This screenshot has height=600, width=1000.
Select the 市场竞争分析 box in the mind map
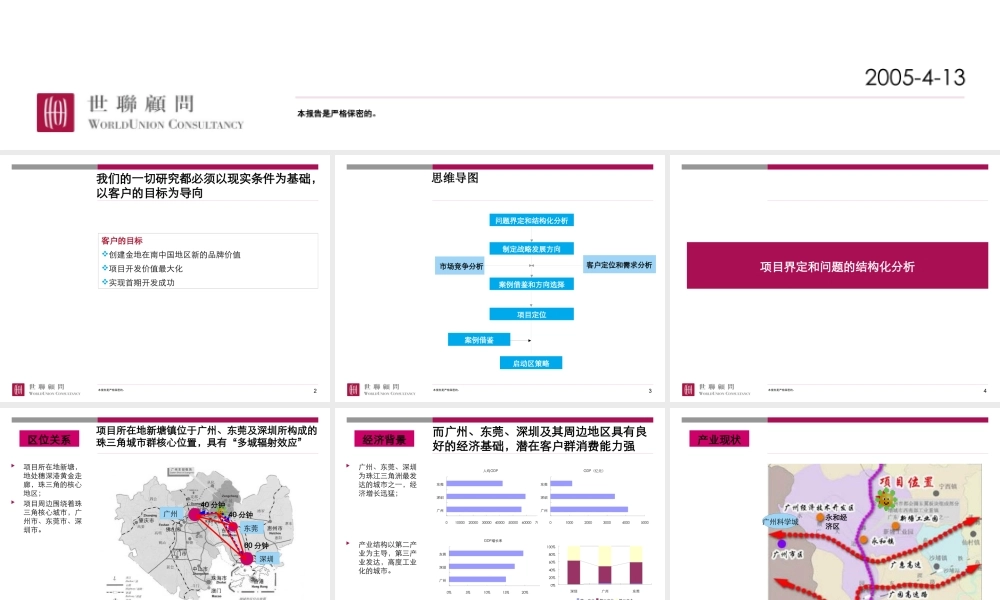click(460, 266)
